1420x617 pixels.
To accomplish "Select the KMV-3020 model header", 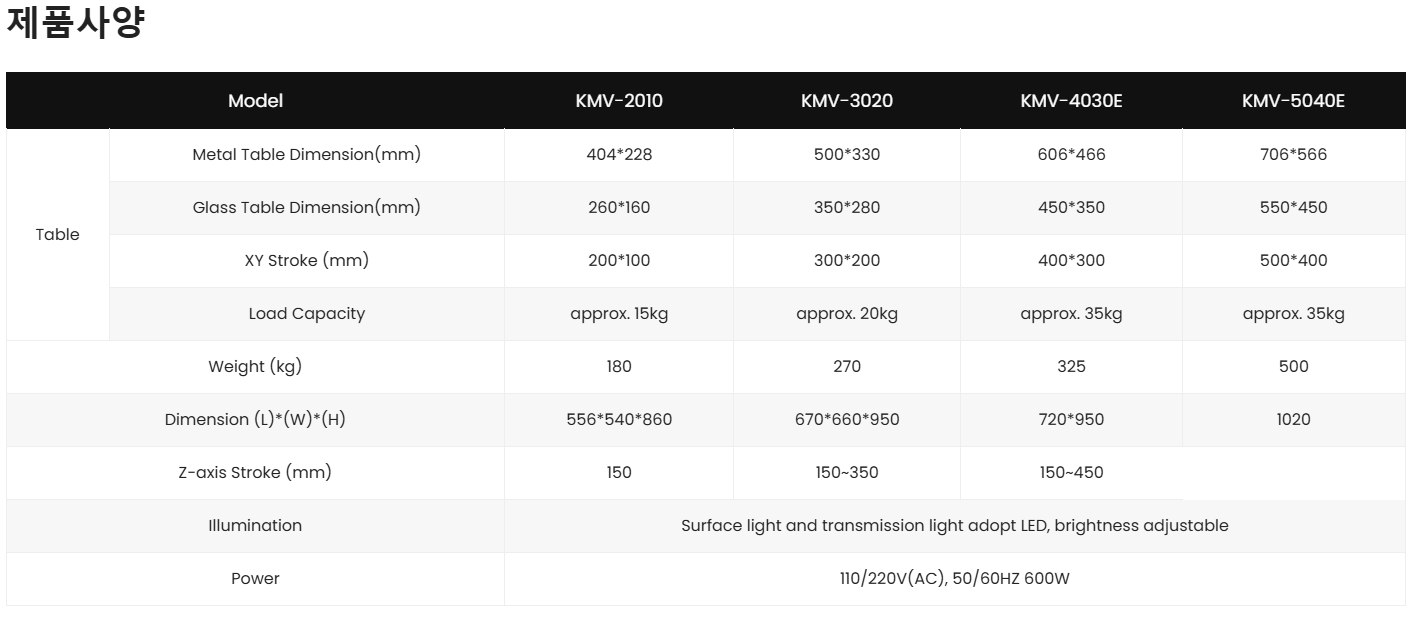I will (847, 101).
